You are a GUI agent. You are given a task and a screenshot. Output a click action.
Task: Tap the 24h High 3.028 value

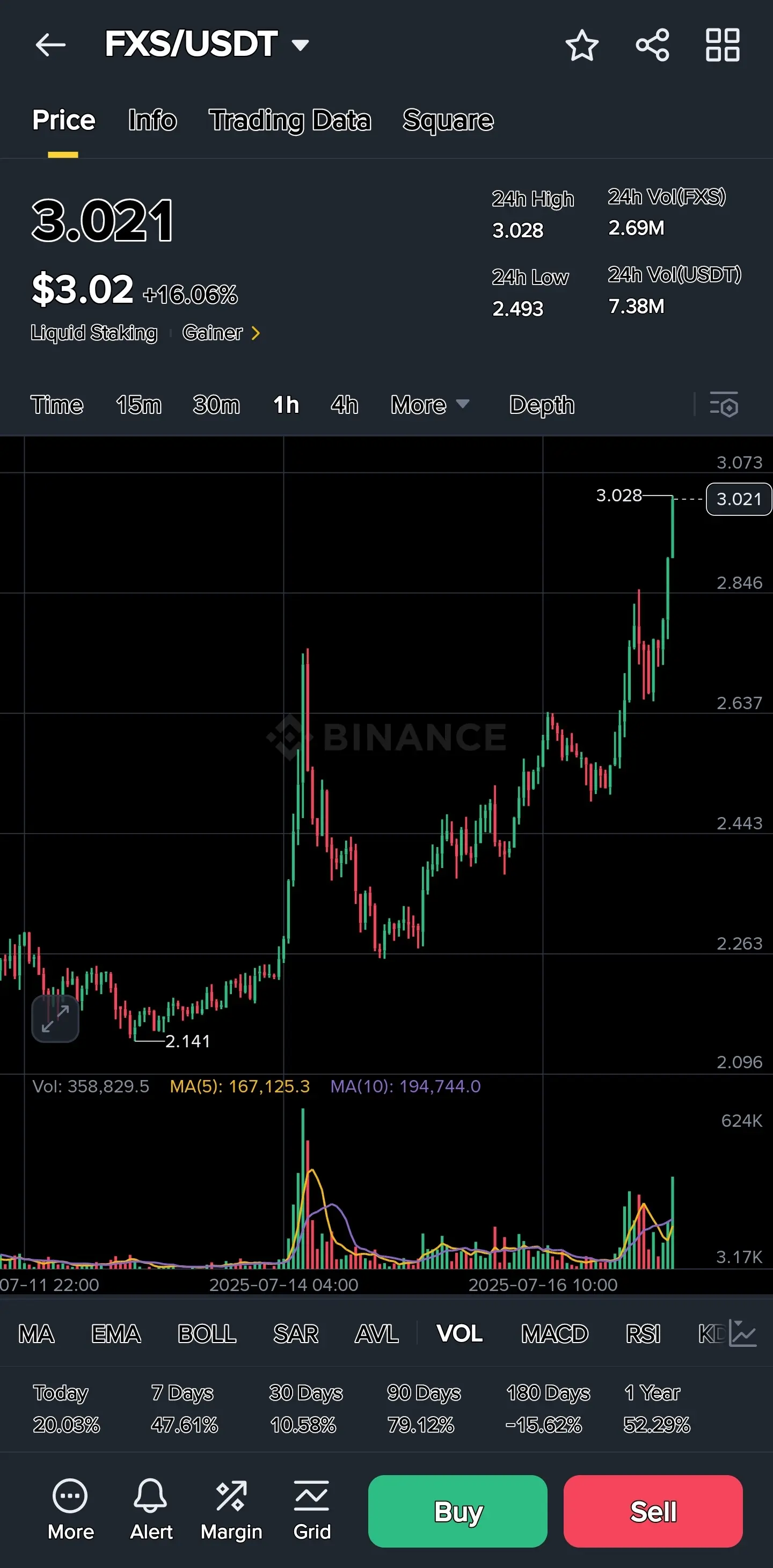pos(518,231)
